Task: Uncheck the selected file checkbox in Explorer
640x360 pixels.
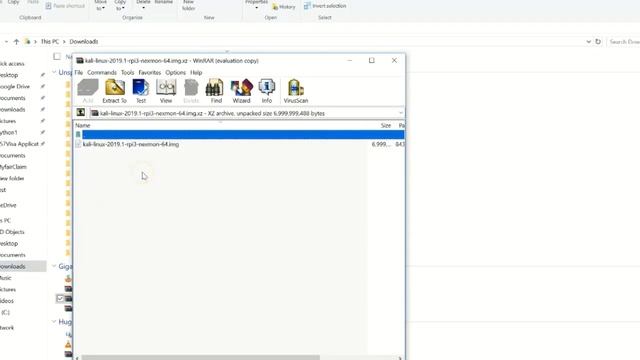Action: (x=60, y=299)
